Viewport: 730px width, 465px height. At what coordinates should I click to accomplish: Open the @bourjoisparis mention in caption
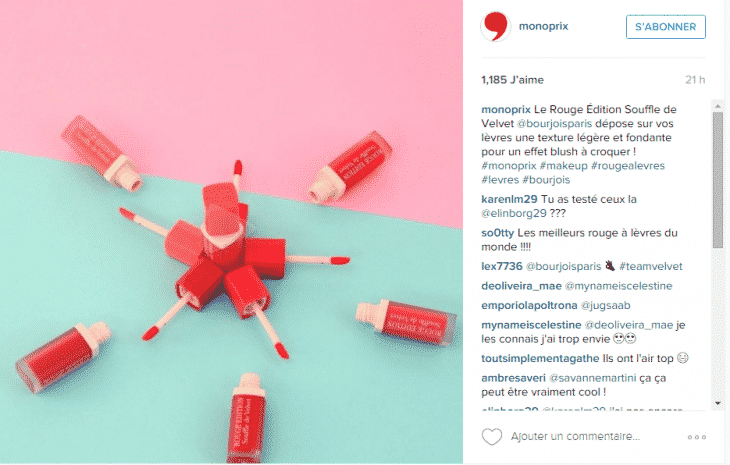(x=554, y=124)
